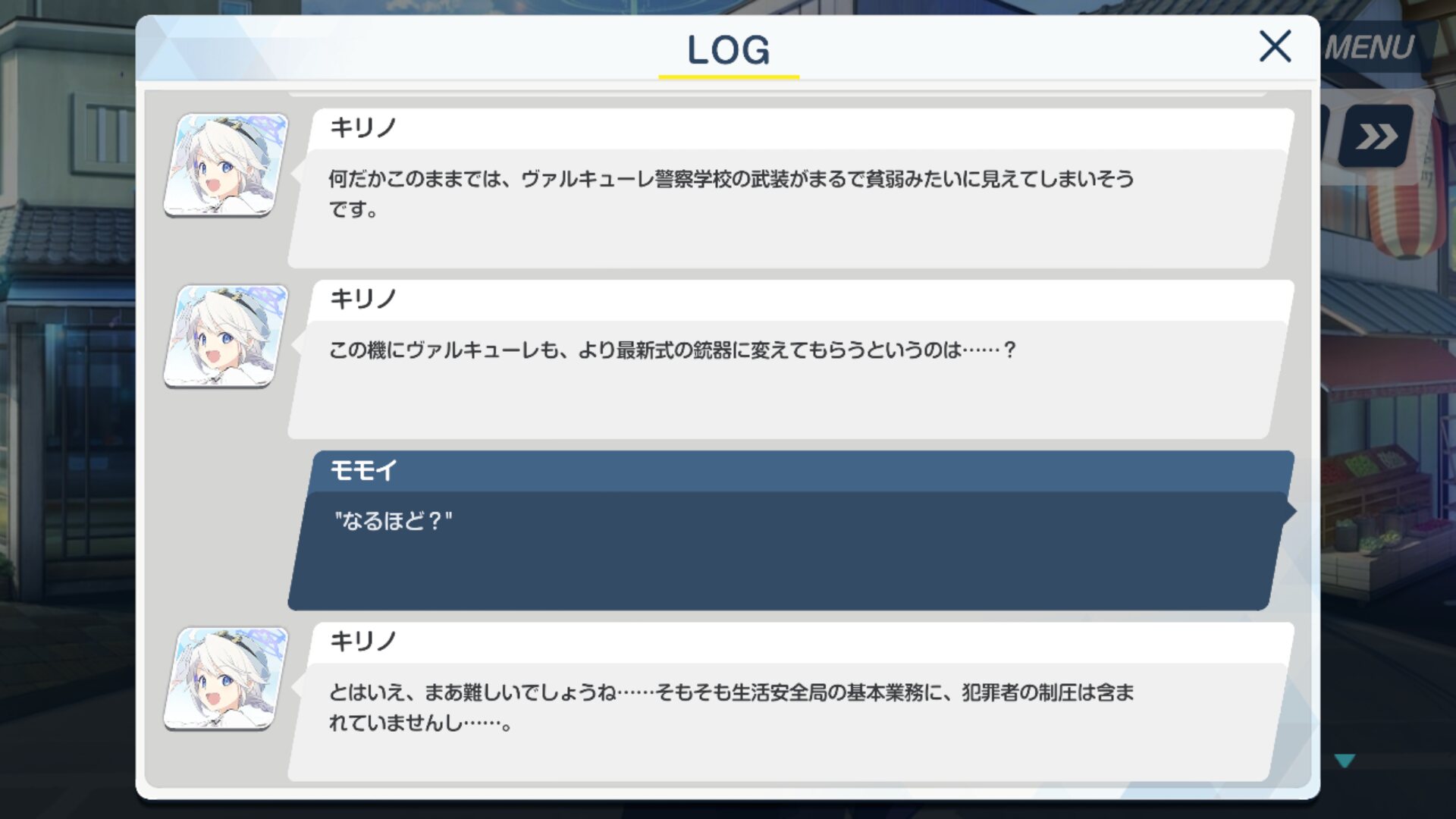Select the log entry starting この機にヴァルキューレも
Screen dimensions: 1456x819
[x=791, y=359]
